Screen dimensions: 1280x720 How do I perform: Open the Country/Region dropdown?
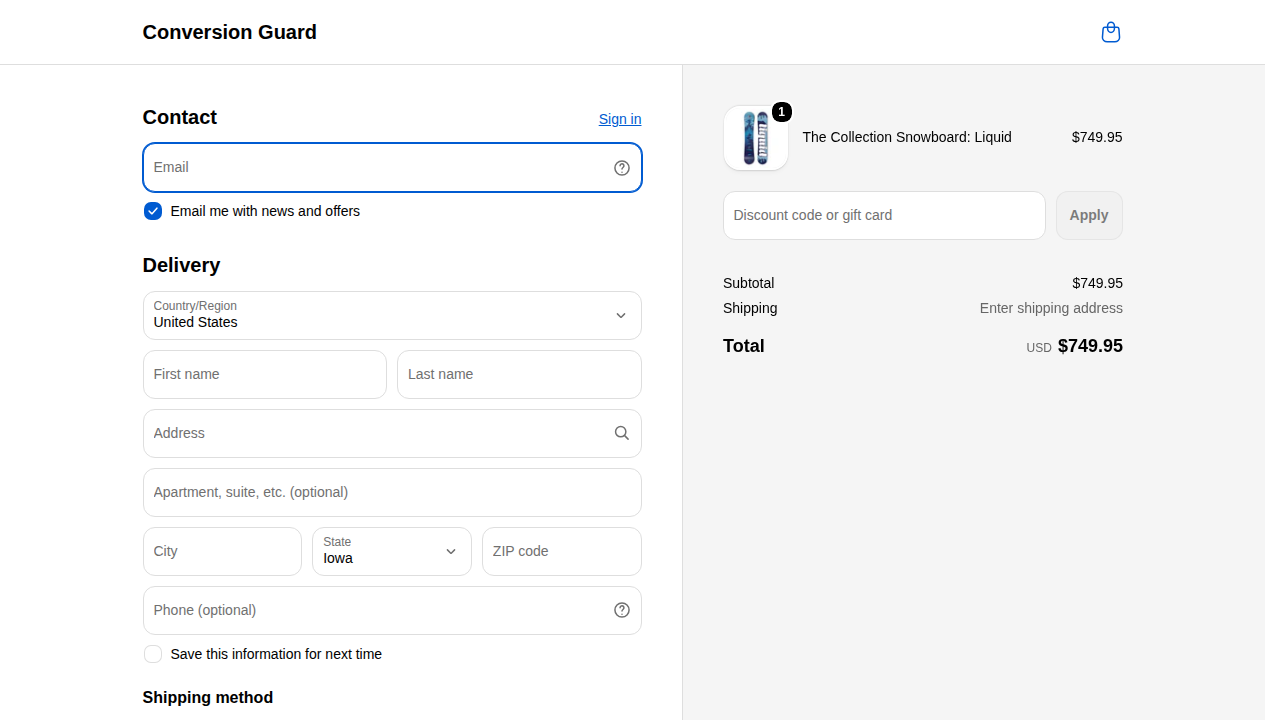click(x=392, y=316)
